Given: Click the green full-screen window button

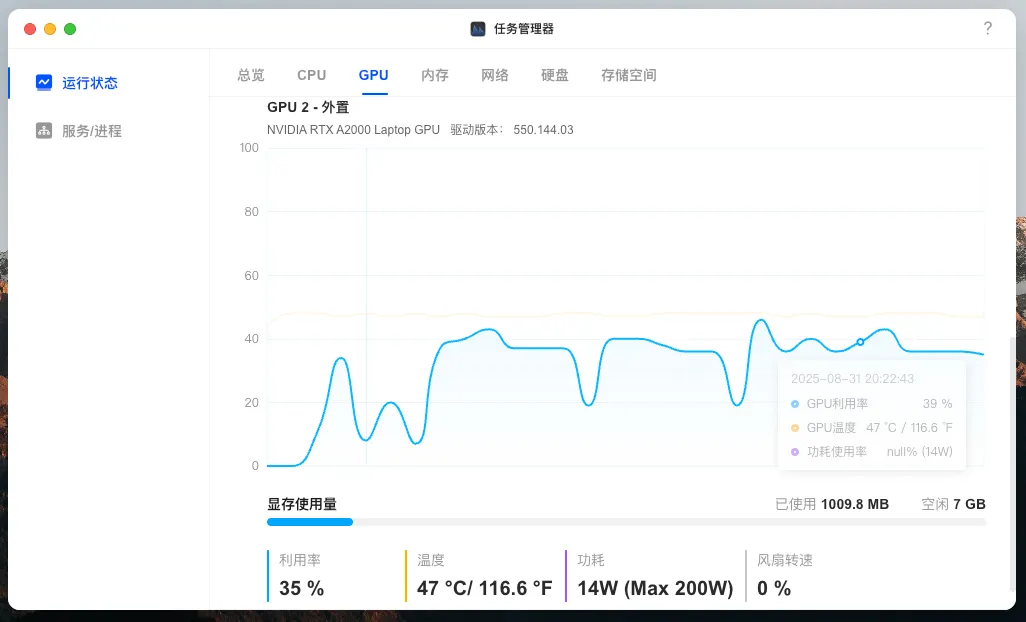Looking at the screenshot, I should [x=69, y=29].
